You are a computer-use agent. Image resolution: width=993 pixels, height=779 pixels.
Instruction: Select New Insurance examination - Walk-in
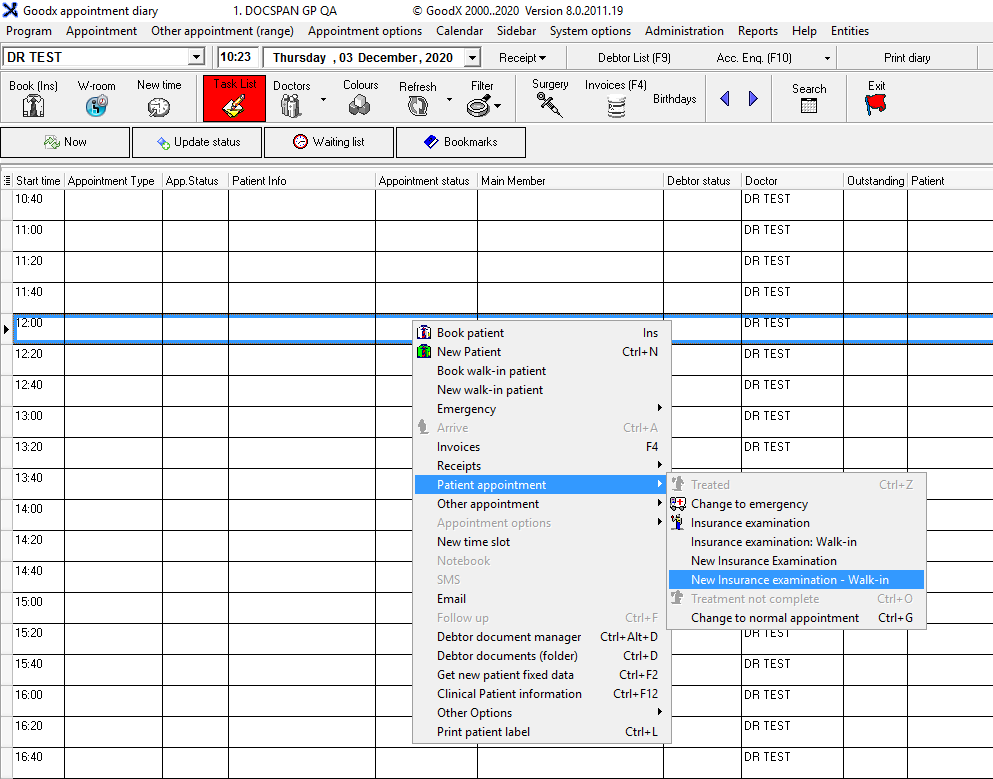pos(789,580)
